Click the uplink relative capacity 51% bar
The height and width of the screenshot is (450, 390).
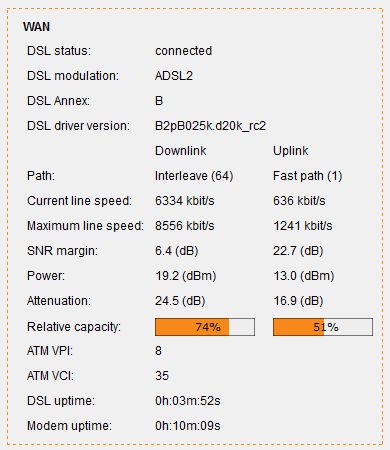coord(323,327)
